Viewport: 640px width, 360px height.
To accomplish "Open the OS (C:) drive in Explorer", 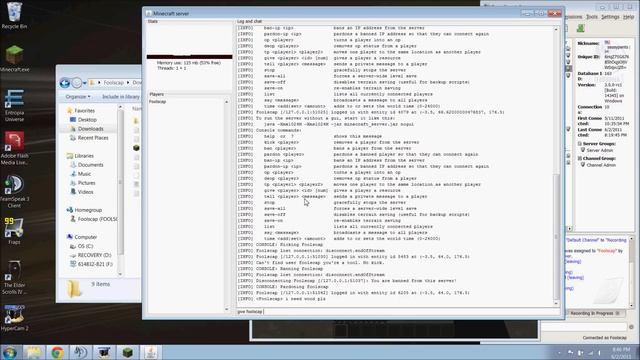I will pyautogui.click(x=85, y=246).
